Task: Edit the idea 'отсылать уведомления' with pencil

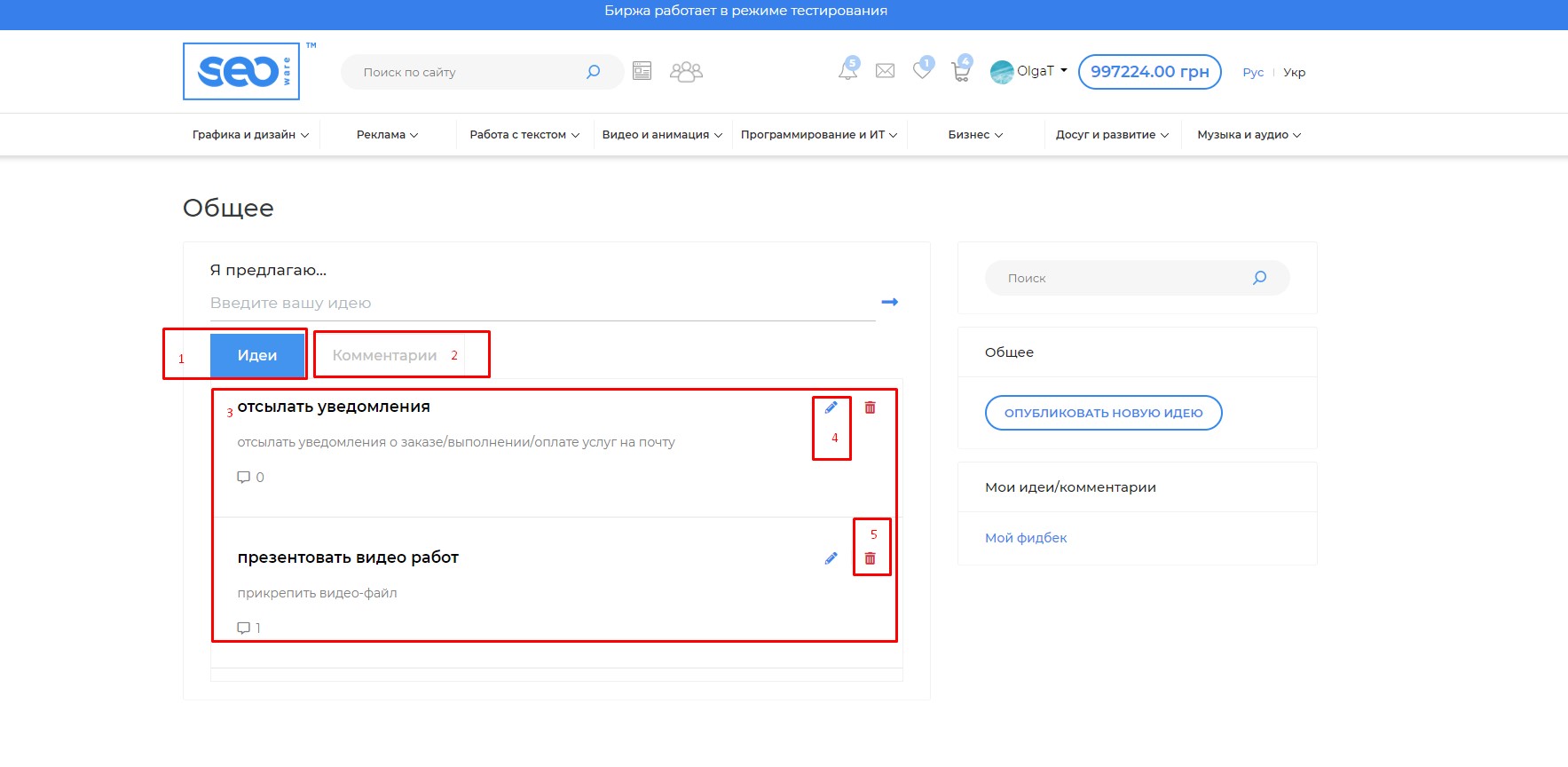Action: click(831, 407)
